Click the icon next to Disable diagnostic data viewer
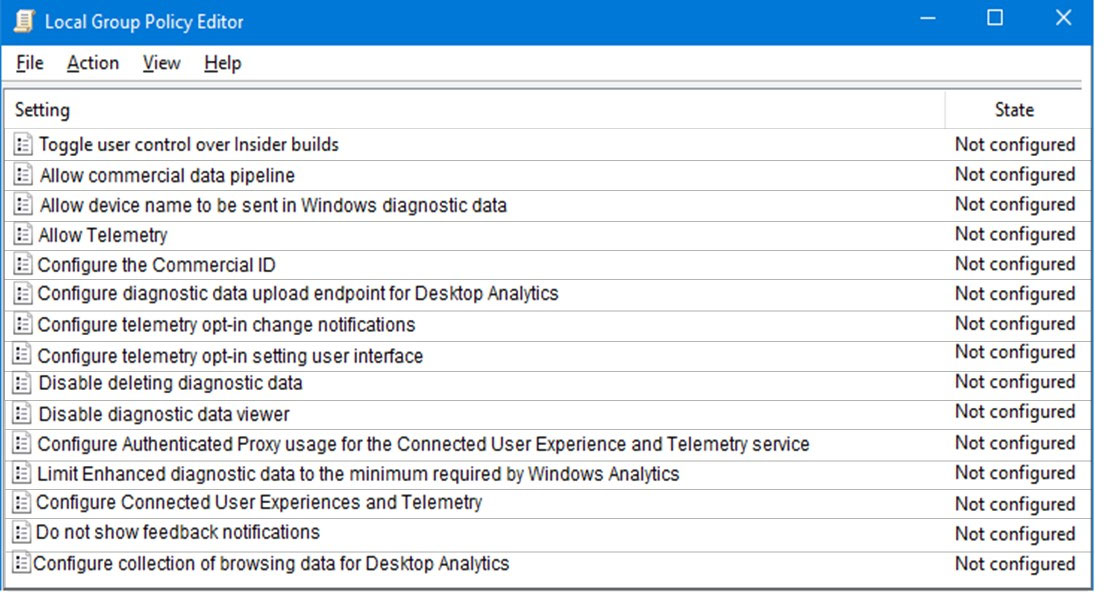The height and width of the screenshot is (600, 1107). click(23, 414)
